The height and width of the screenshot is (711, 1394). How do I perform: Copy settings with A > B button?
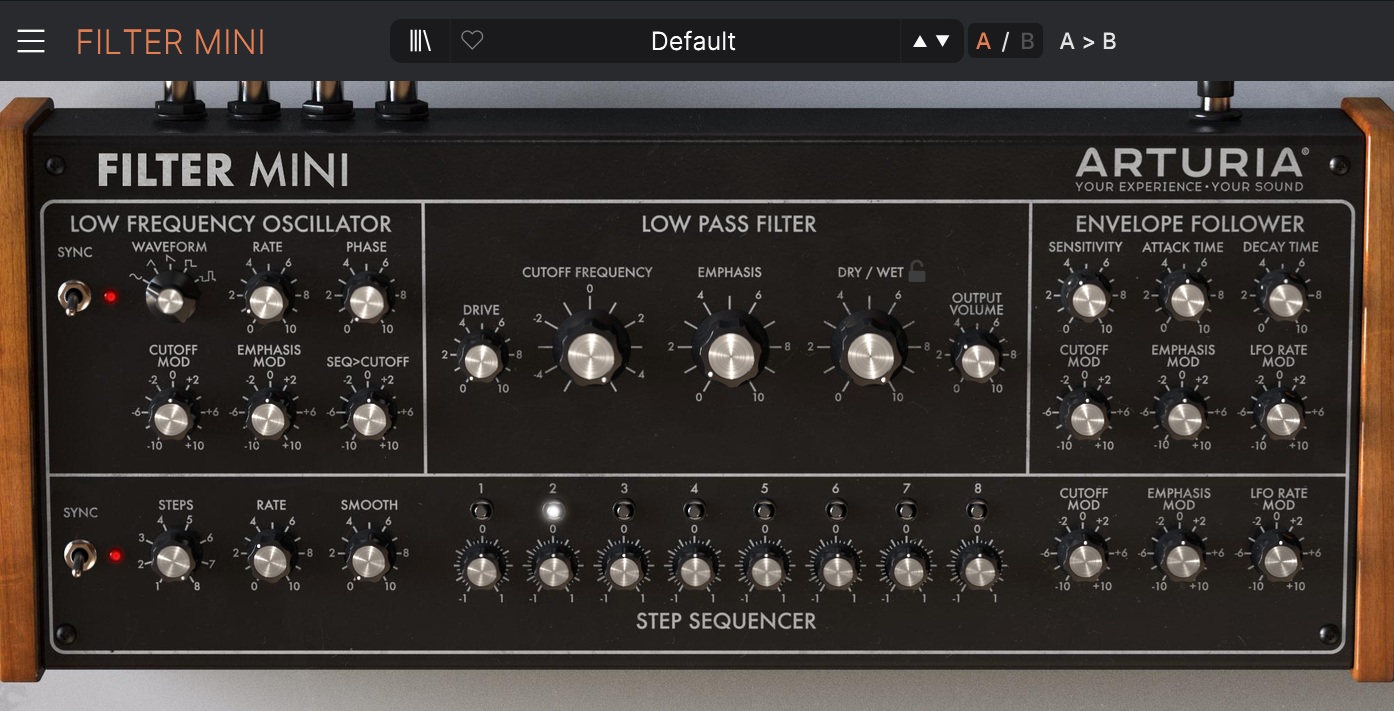point(1088,41)
